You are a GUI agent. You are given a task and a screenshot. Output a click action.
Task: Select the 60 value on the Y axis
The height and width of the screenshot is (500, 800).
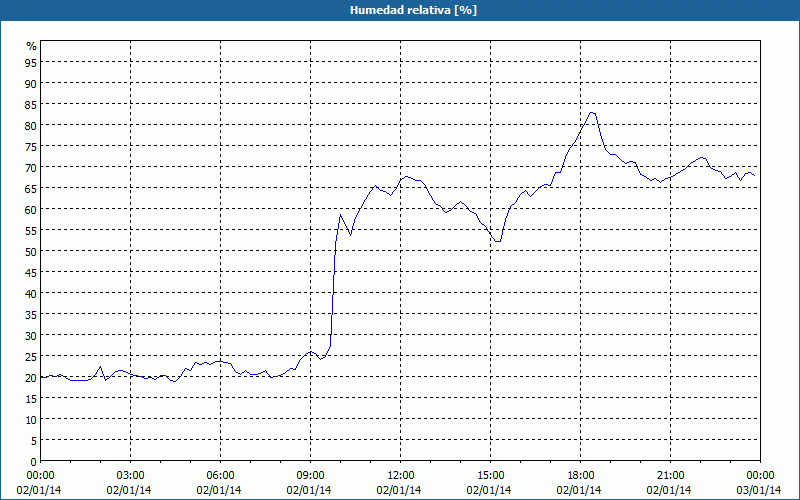tap(31, 209)
